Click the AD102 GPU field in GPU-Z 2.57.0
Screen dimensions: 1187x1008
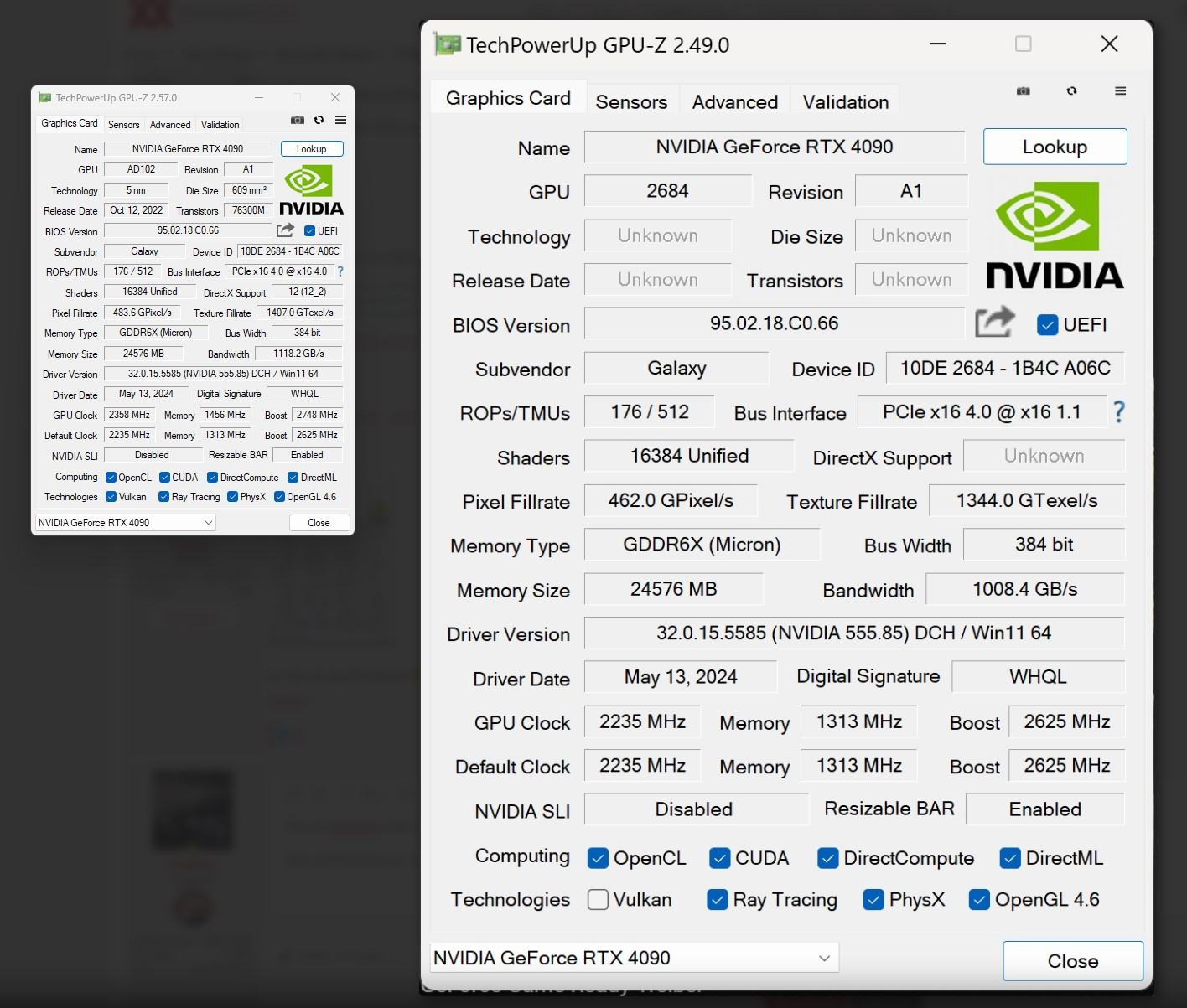click(141, 169)
